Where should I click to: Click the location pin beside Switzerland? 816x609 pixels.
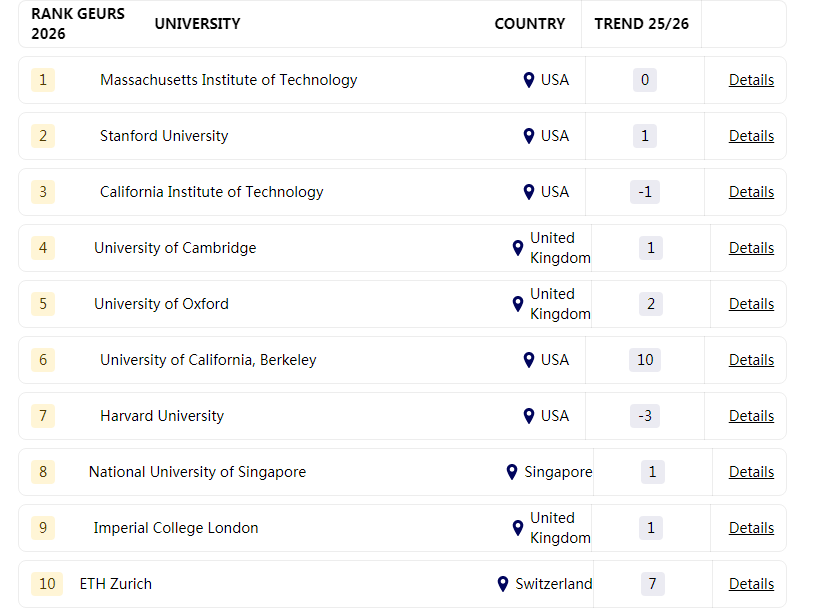coord(503,584)
